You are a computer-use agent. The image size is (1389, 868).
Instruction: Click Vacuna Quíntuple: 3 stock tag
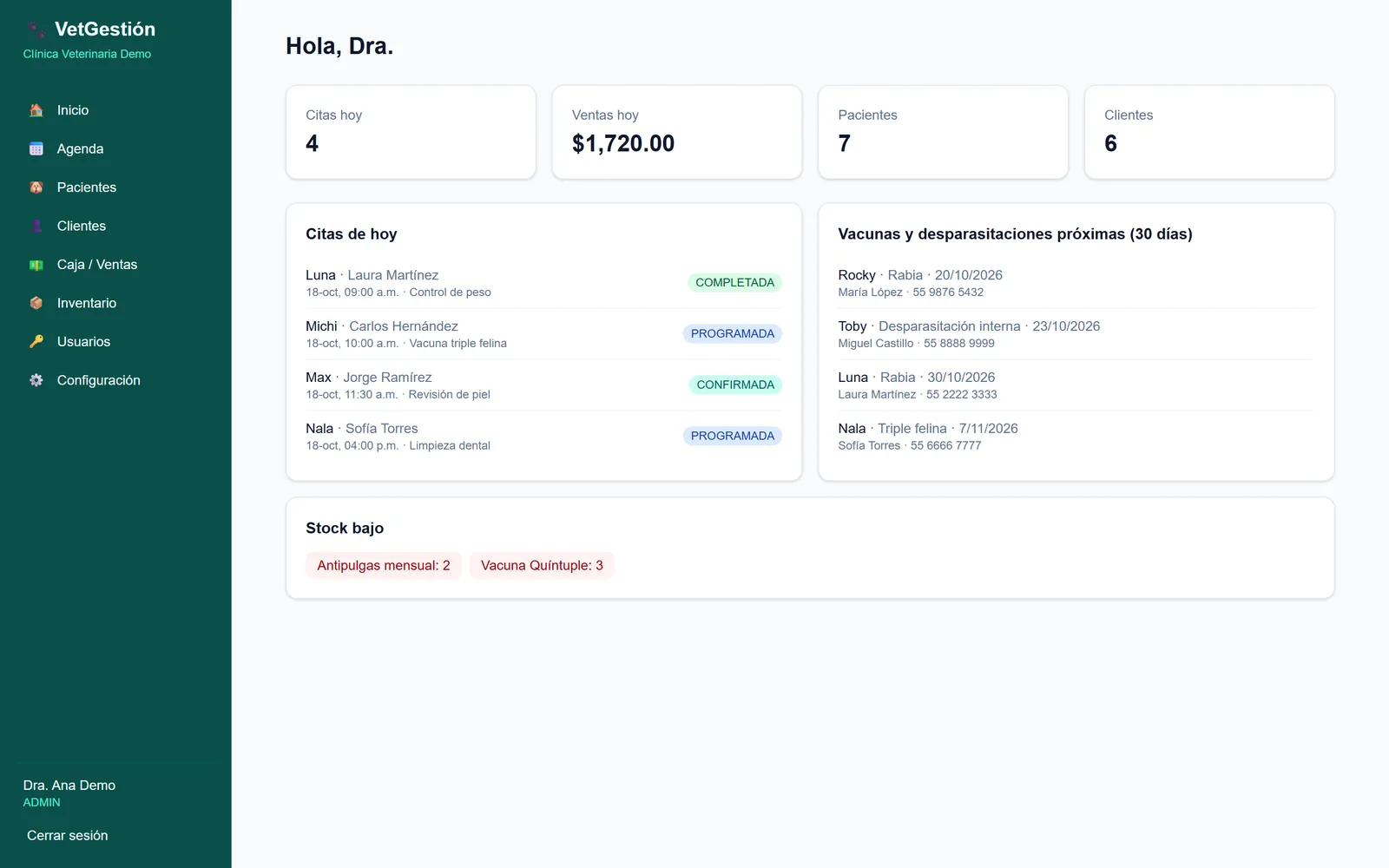[x=542, y=565]
